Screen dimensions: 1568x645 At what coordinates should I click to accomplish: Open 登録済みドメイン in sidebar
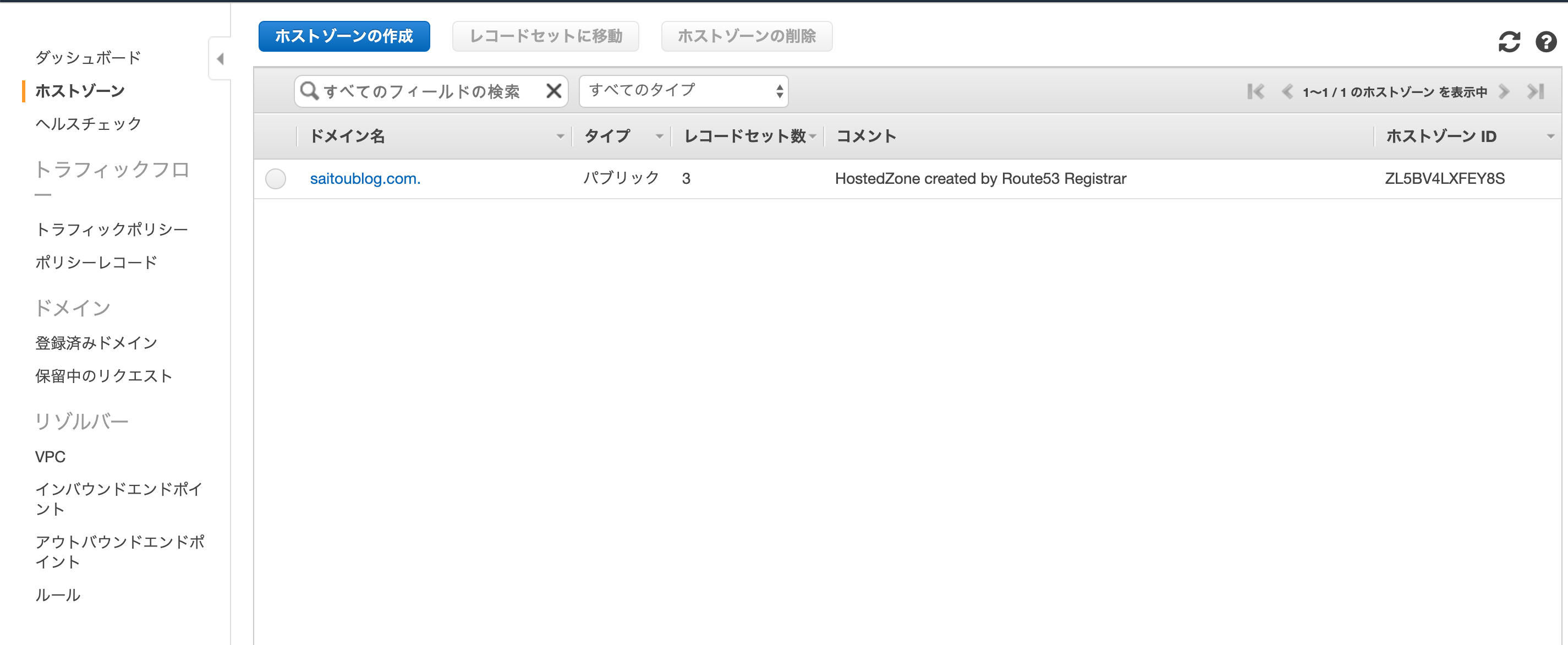click(96, 343)
